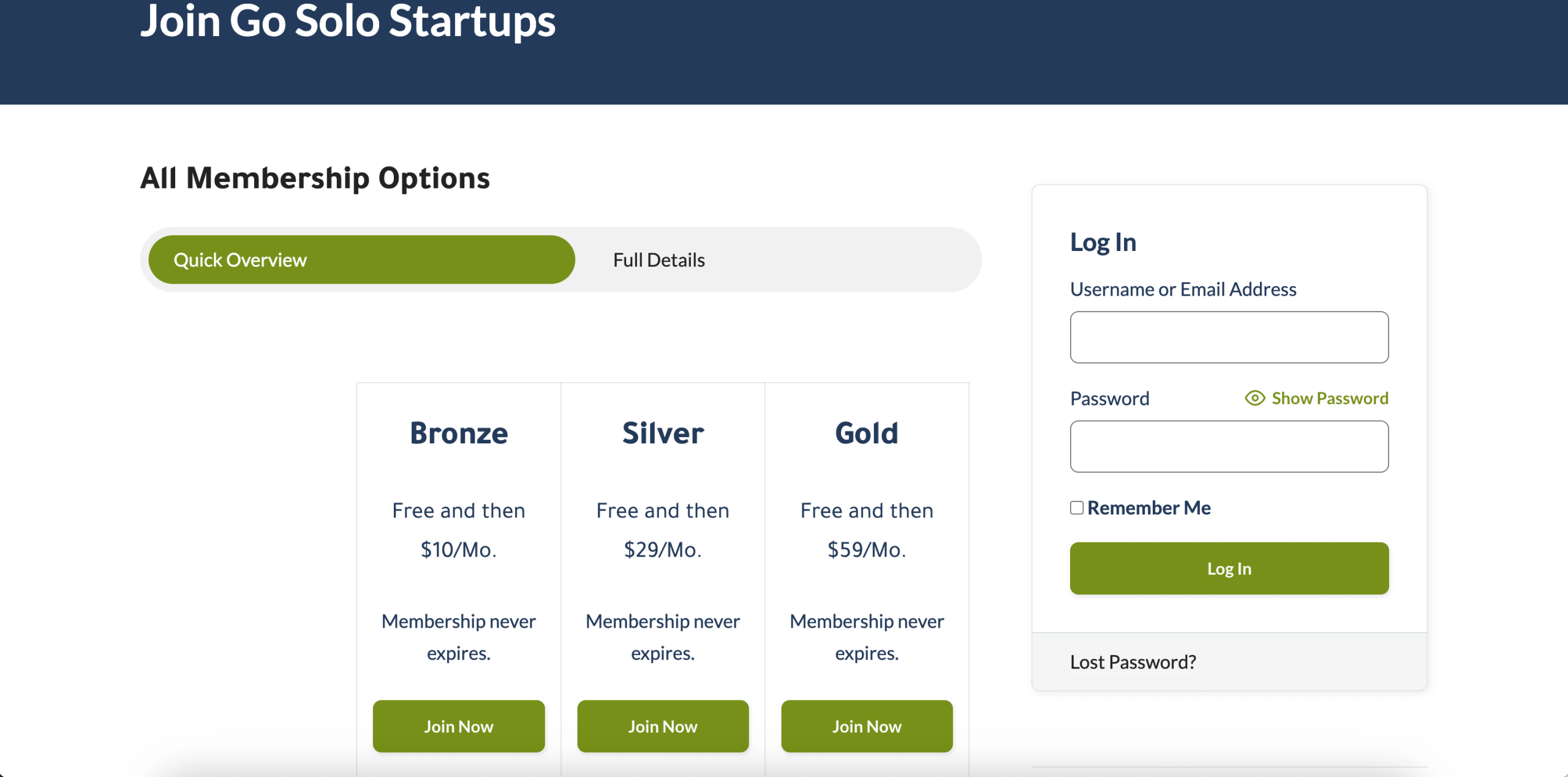Click the Remember Me label text

[1148, 508]
